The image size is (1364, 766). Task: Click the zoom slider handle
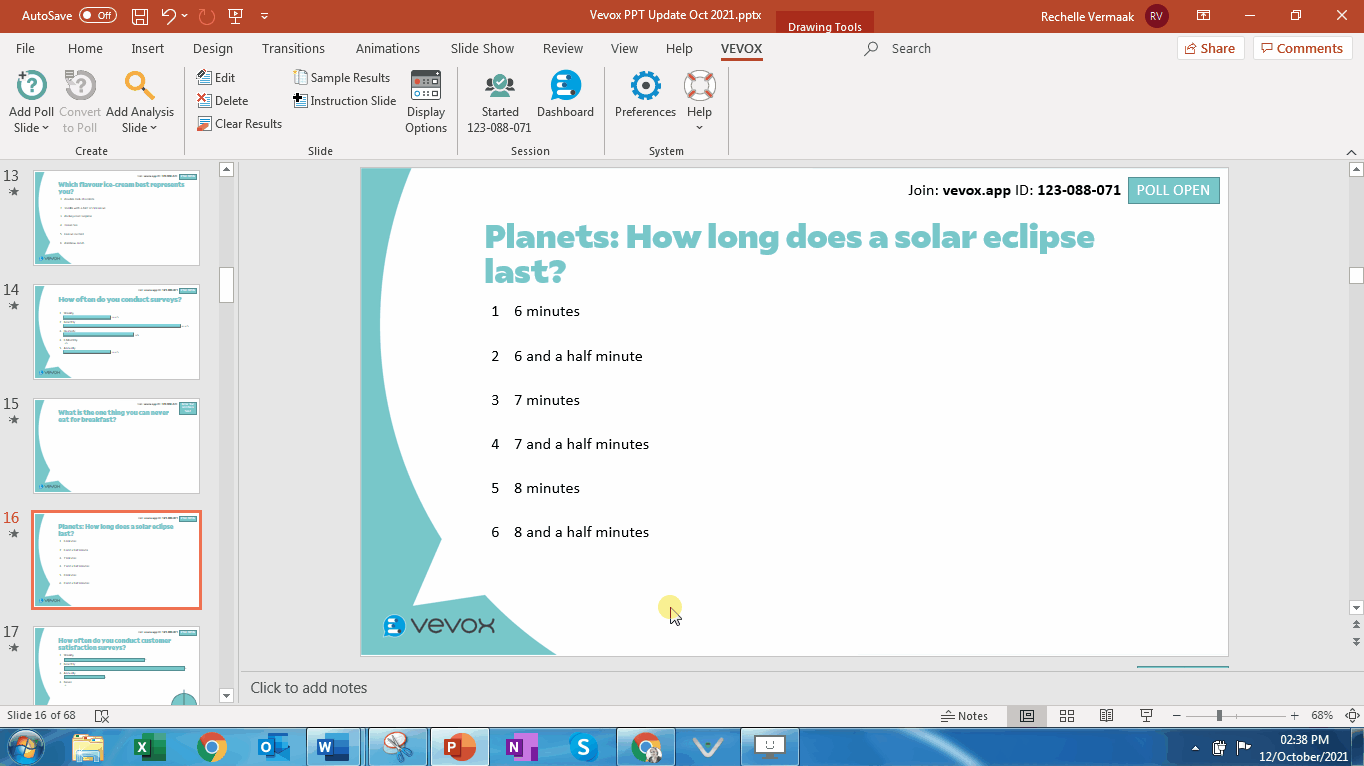point(1219,716)
